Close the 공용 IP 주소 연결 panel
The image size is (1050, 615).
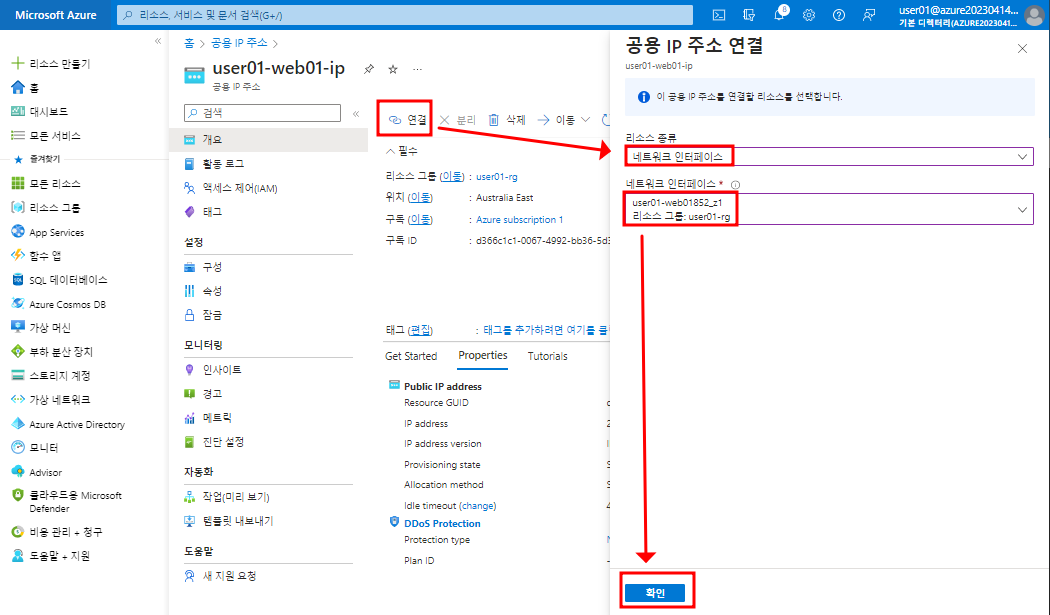click(x=1023, y=48)
